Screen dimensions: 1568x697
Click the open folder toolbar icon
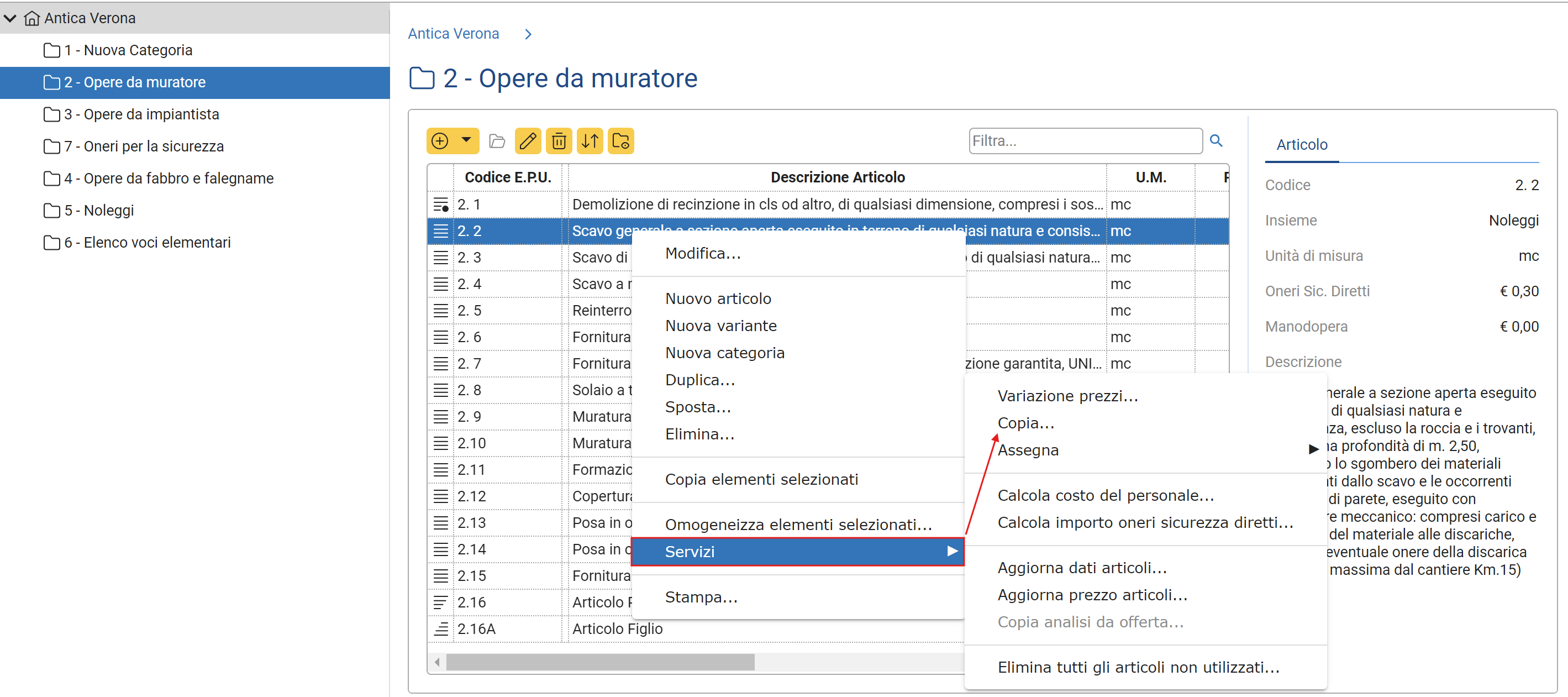(x=497, y=142)
